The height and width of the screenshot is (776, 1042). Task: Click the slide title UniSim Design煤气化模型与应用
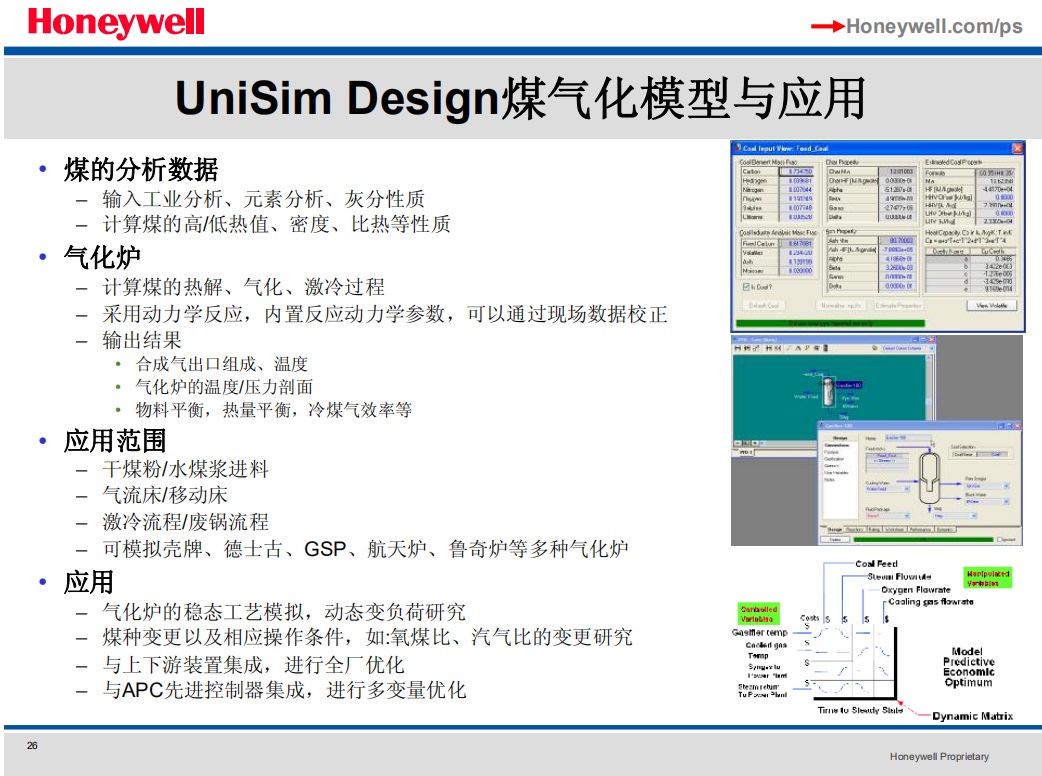pyautogui.click(x=520, y=98)
